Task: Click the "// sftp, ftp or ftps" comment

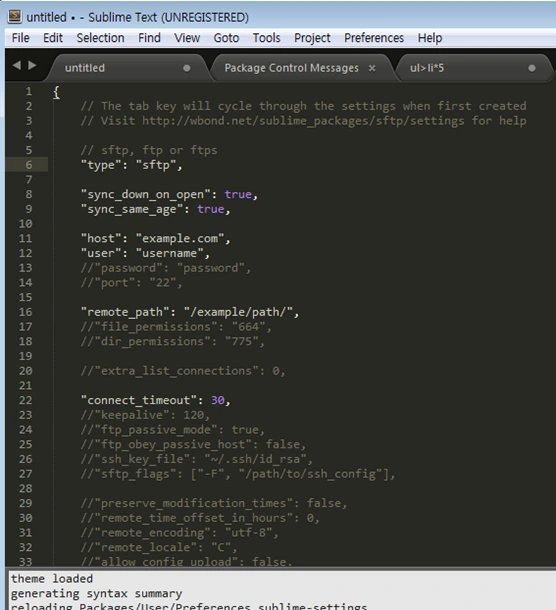Action: [x=149, y=151]
